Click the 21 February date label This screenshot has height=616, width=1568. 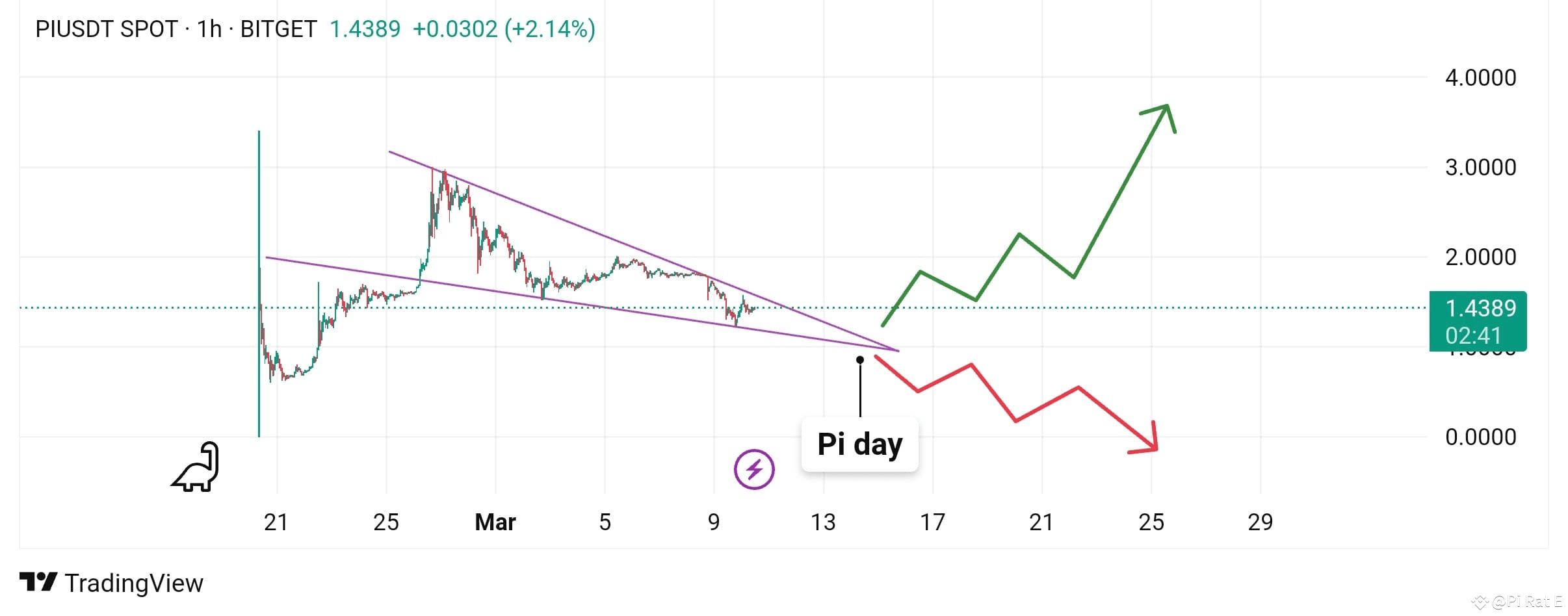pos(276,522)
